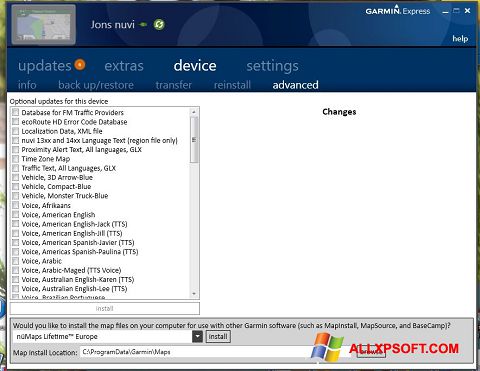480x371 pixels.
Task: Check ecoRoute HD Error Code Database
Action: click(16, 122)
